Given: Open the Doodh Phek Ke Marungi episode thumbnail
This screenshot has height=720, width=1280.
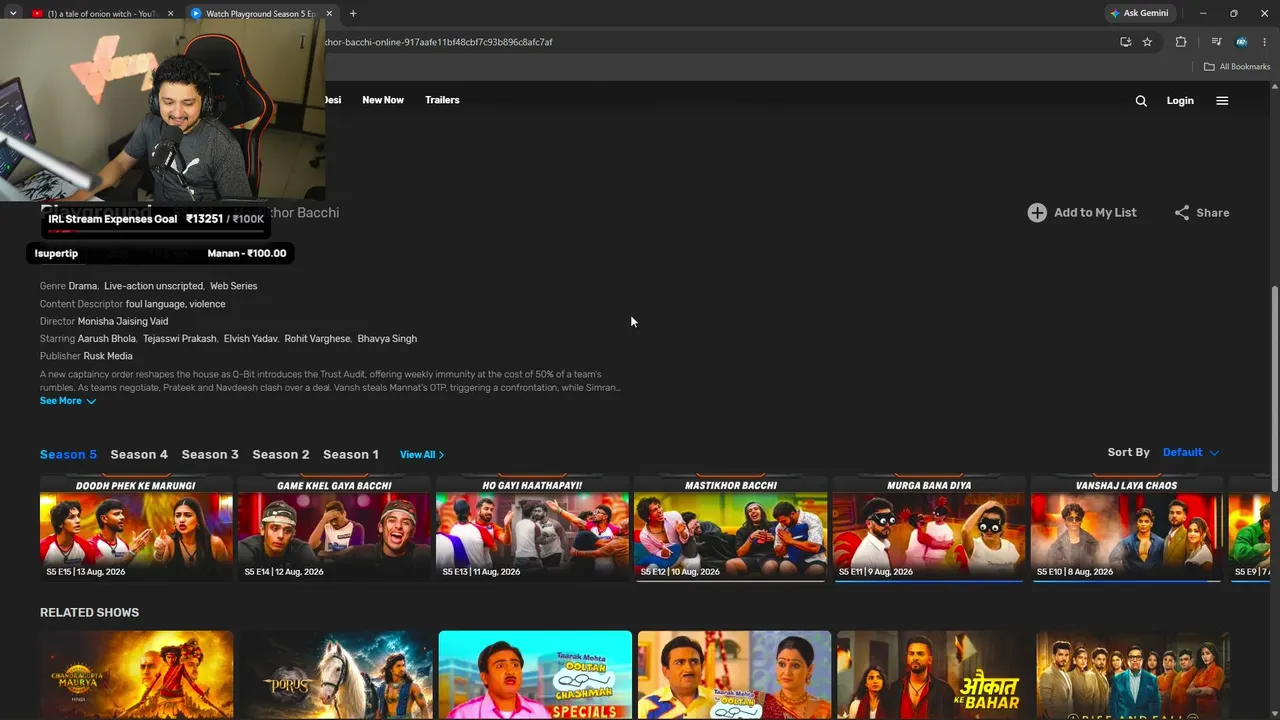Looking at the screenshot, I should [x=136, y=529].
